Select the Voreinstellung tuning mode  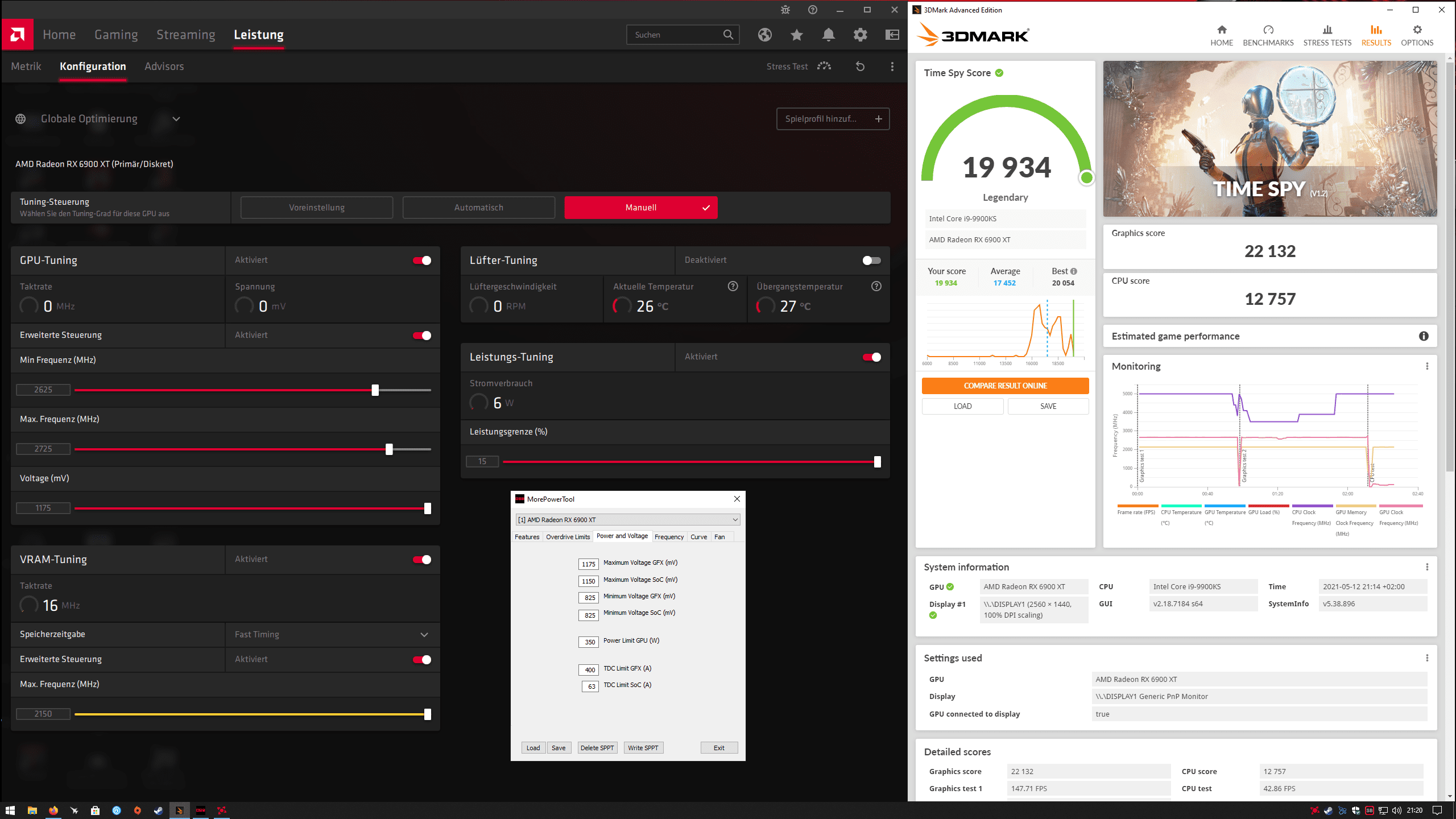pos(317,208)
